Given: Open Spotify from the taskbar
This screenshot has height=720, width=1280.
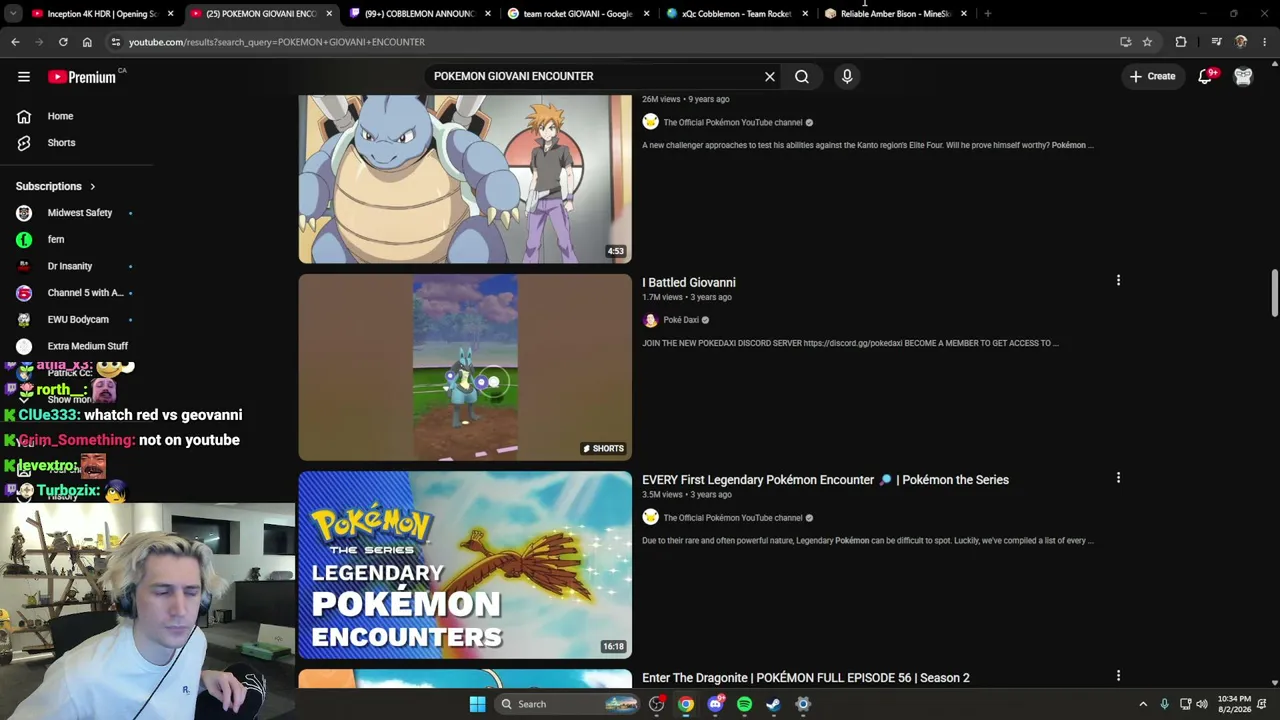Looking at the screenshot, I should coord(744,704).
